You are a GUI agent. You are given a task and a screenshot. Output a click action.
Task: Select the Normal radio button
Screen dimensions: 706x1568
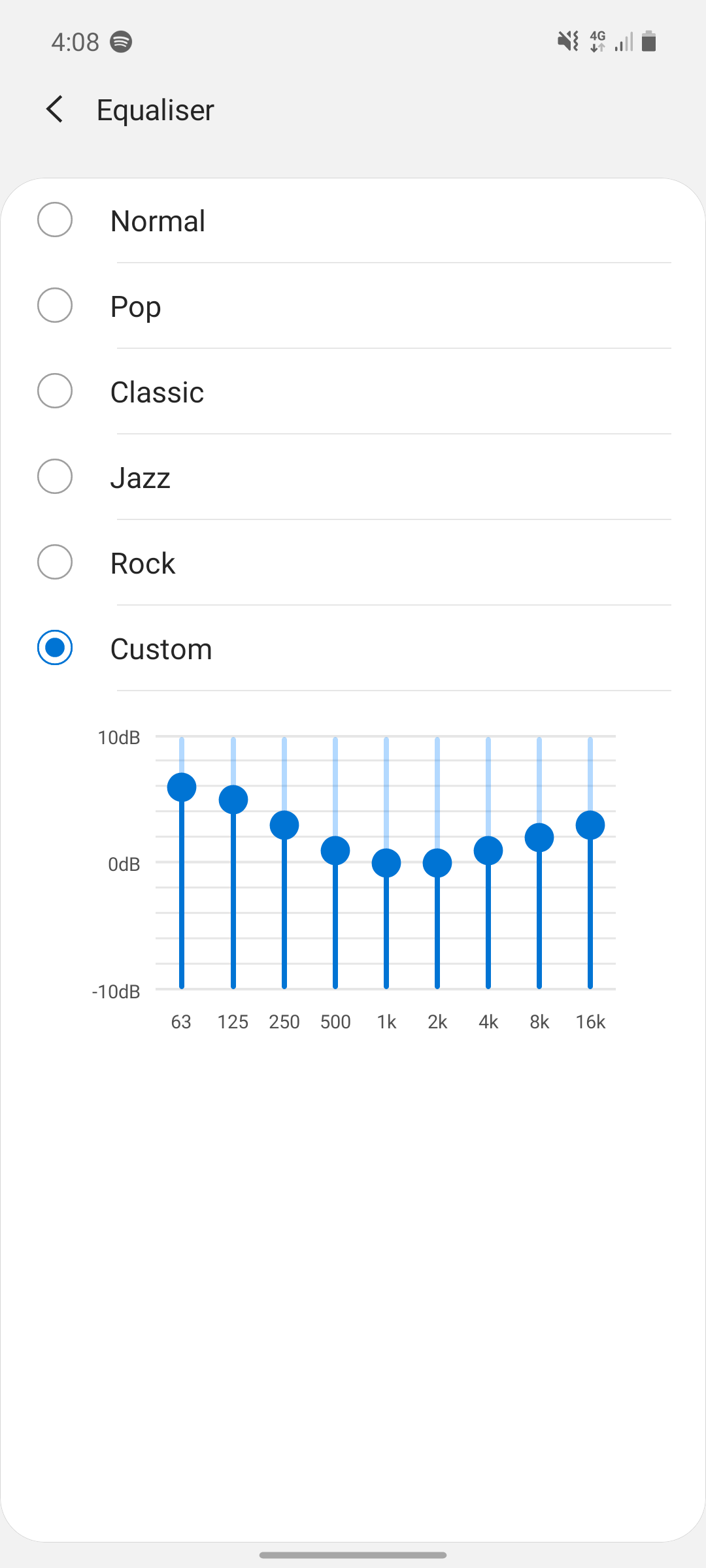tap(55, 220)
